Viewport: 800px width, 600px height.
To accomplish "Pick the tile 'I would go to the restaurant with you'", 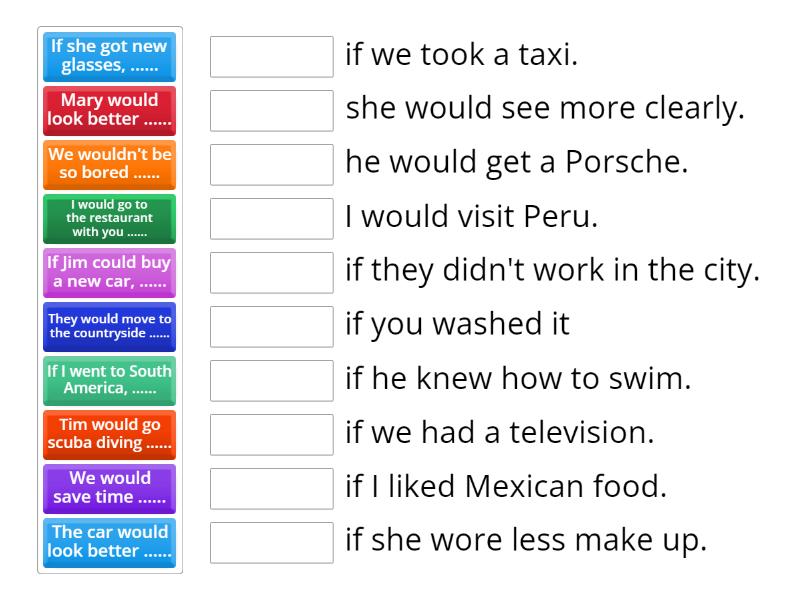I will 109,219.
